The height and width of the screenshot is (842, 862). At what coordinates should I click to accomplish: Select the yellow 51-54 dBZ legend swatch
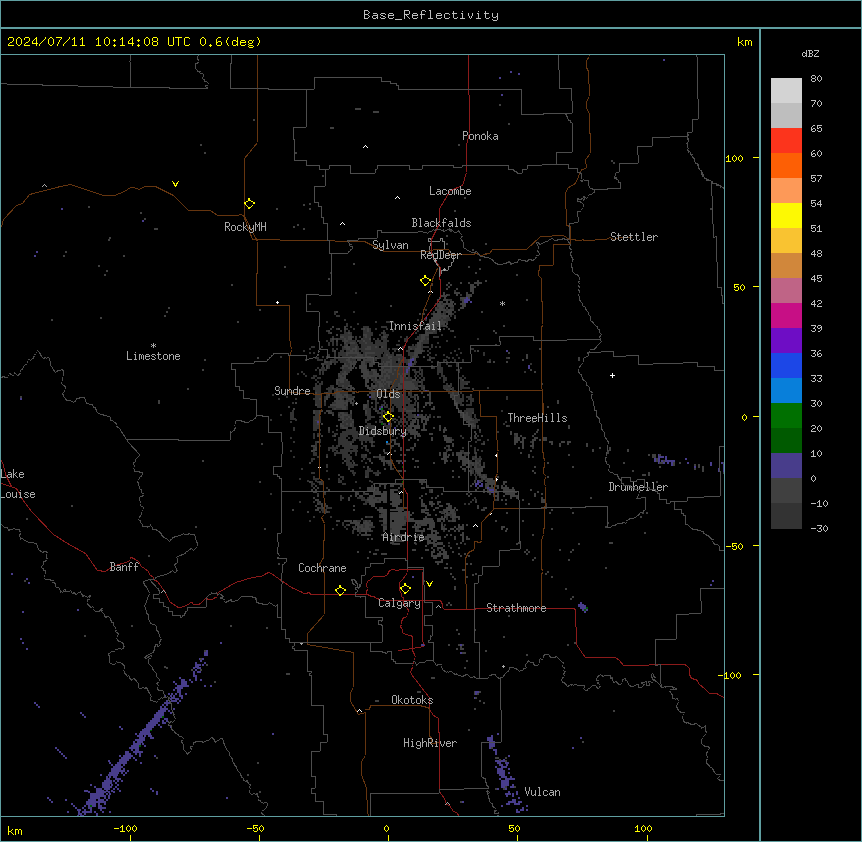point(786,215)
